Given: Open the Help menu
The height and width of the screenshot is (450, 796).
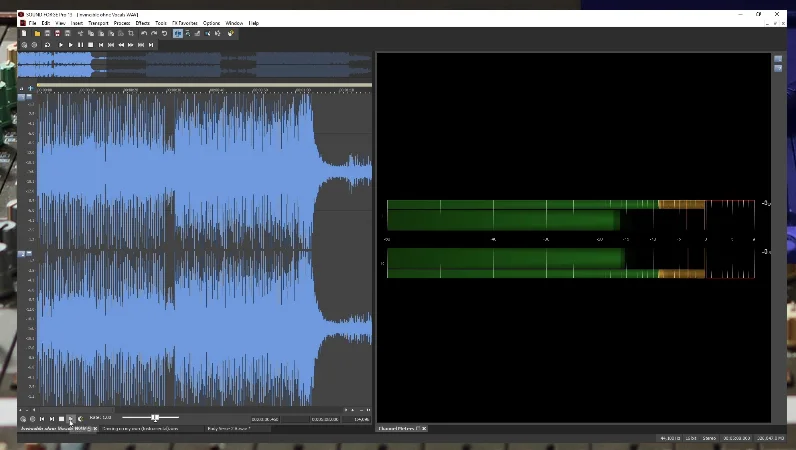Looking at the screenshot, I should [x=253, y=23].
